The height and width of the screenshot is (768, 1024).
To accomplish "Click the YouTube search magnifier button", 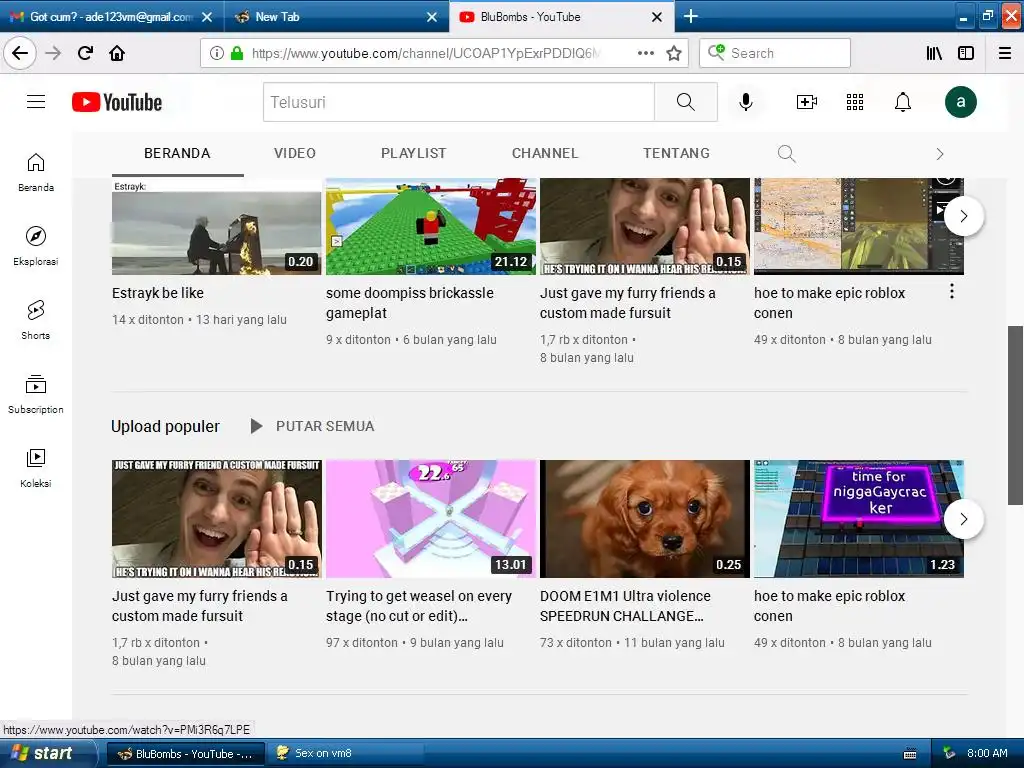I will (686, 102).
